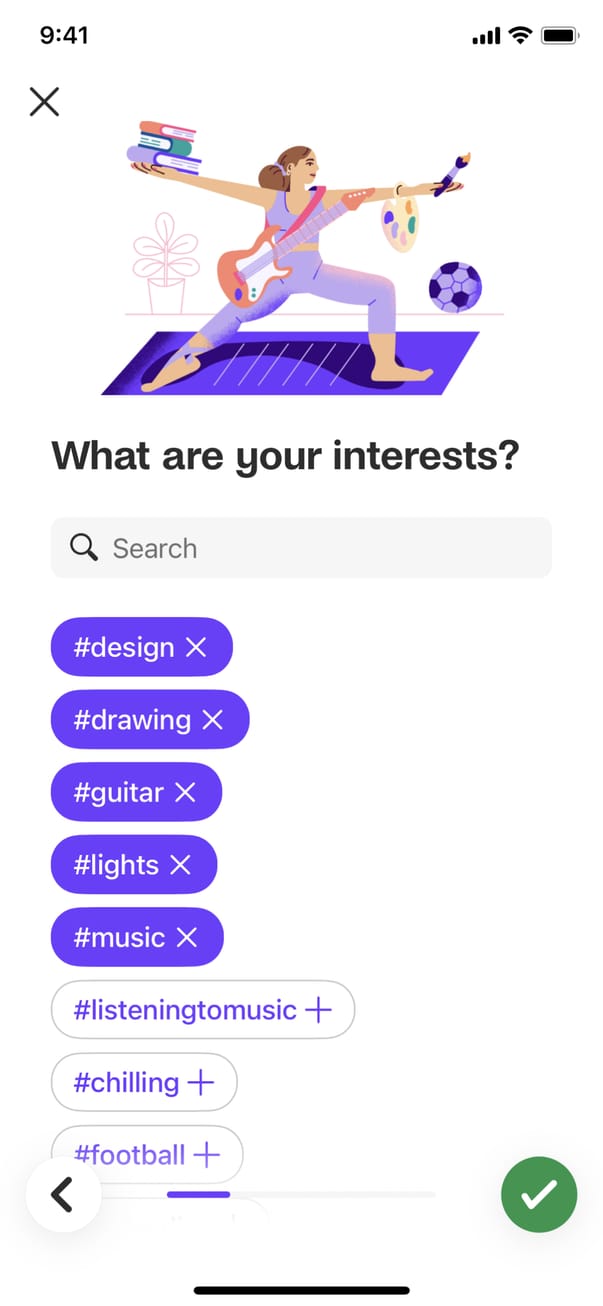
Task: Focus the Search interests field
Action: pyautogui.click(x=320, y=547)
